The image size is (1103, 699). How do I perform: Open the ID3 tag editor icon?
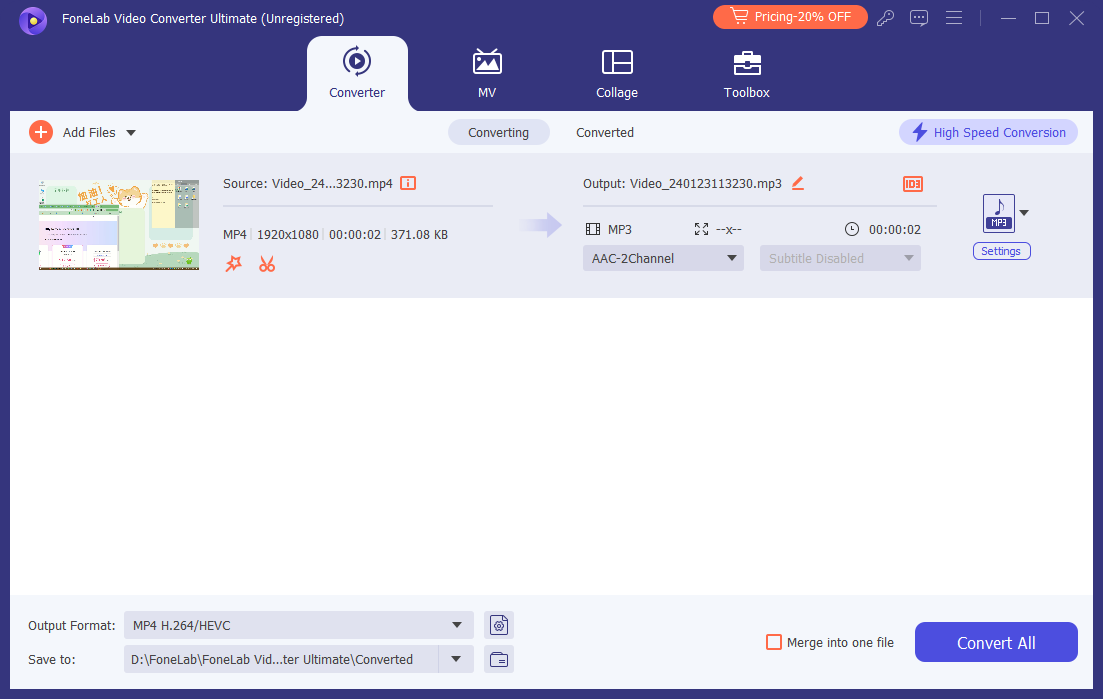coord(912,184)
